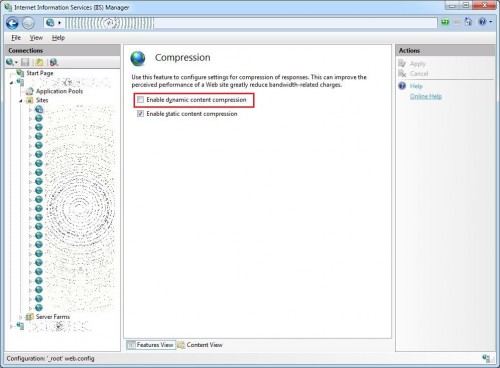The width and height of the screenshot is (500, 368).
Task: Click the Compression globe heading icon
Action: 138,59
